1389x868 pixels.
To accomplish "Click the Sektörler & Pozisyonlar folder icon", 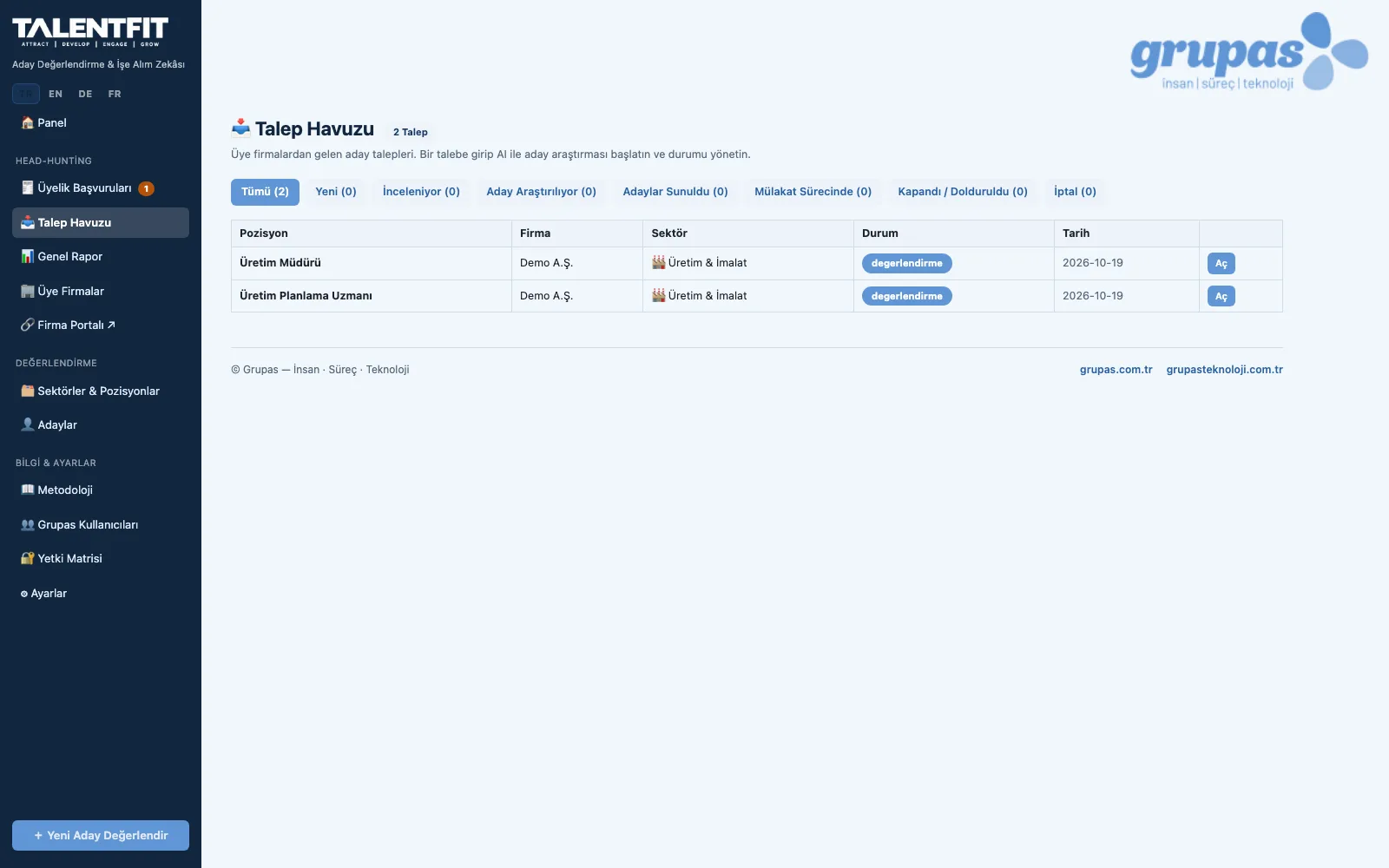I will click(28, 391).
